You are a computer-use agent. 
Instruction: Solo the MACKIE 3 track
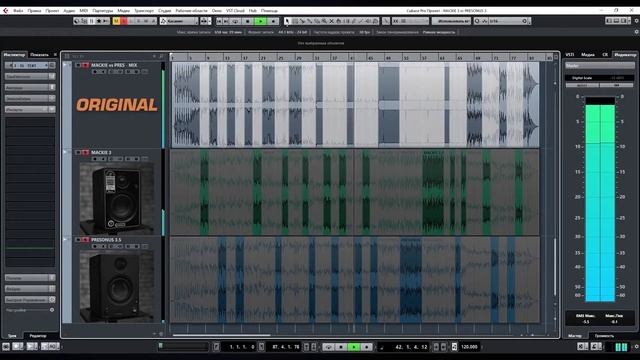85,153
